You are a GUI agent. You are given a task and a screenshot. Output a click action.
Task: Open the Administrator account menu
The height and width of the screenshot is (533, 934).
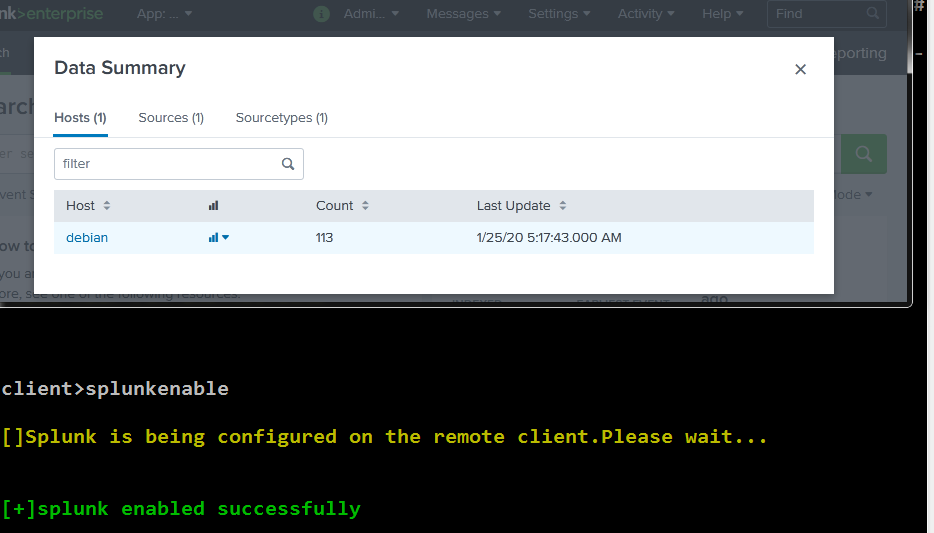point(371,14)
